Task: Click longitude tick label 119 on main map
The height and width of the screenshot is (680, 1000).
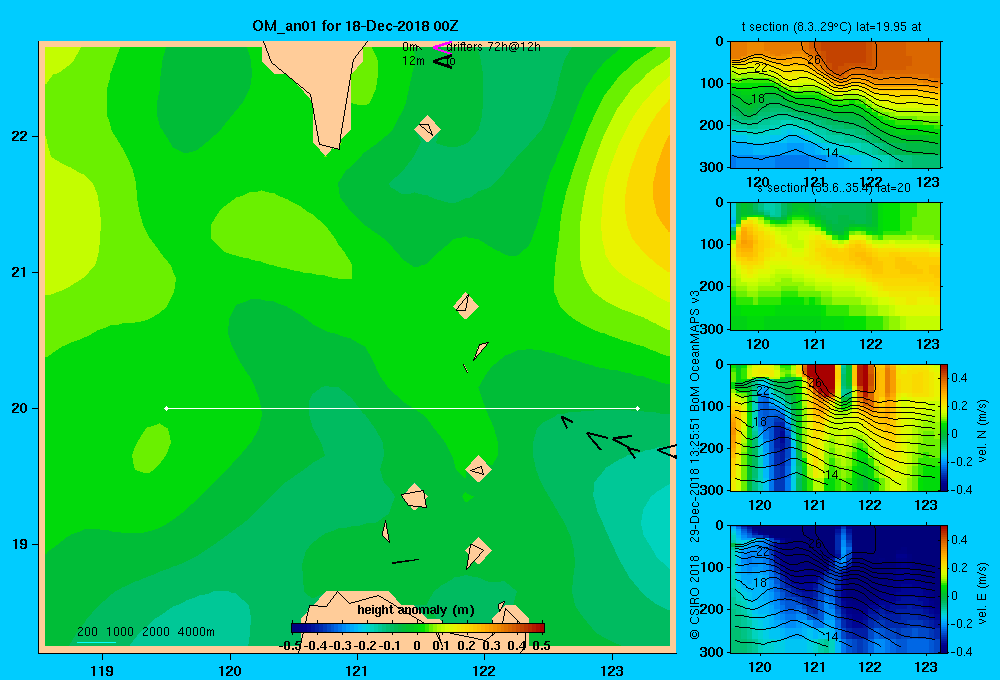Action: click(x=102, y=670)
